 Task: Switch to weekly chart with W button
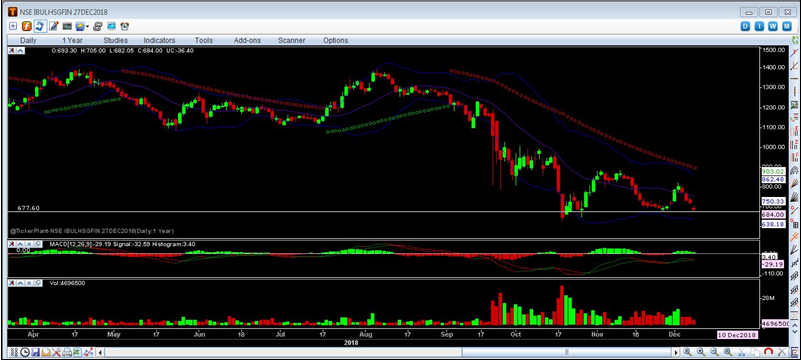point(773,27)
